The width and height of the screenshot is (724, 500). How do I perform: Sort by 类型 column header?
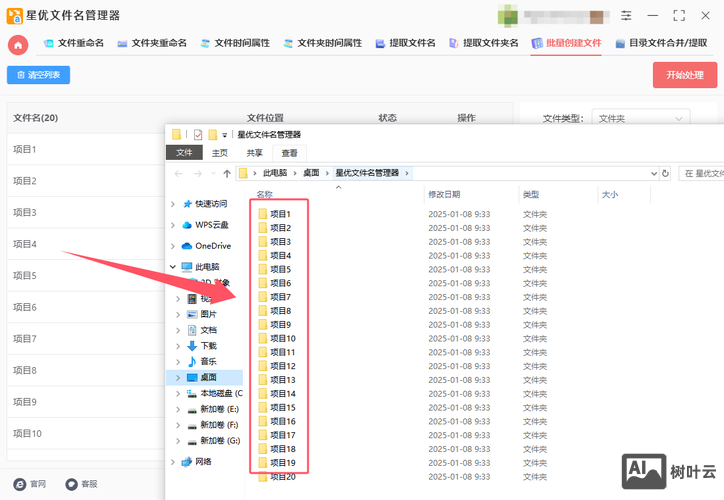click(531, 194)
